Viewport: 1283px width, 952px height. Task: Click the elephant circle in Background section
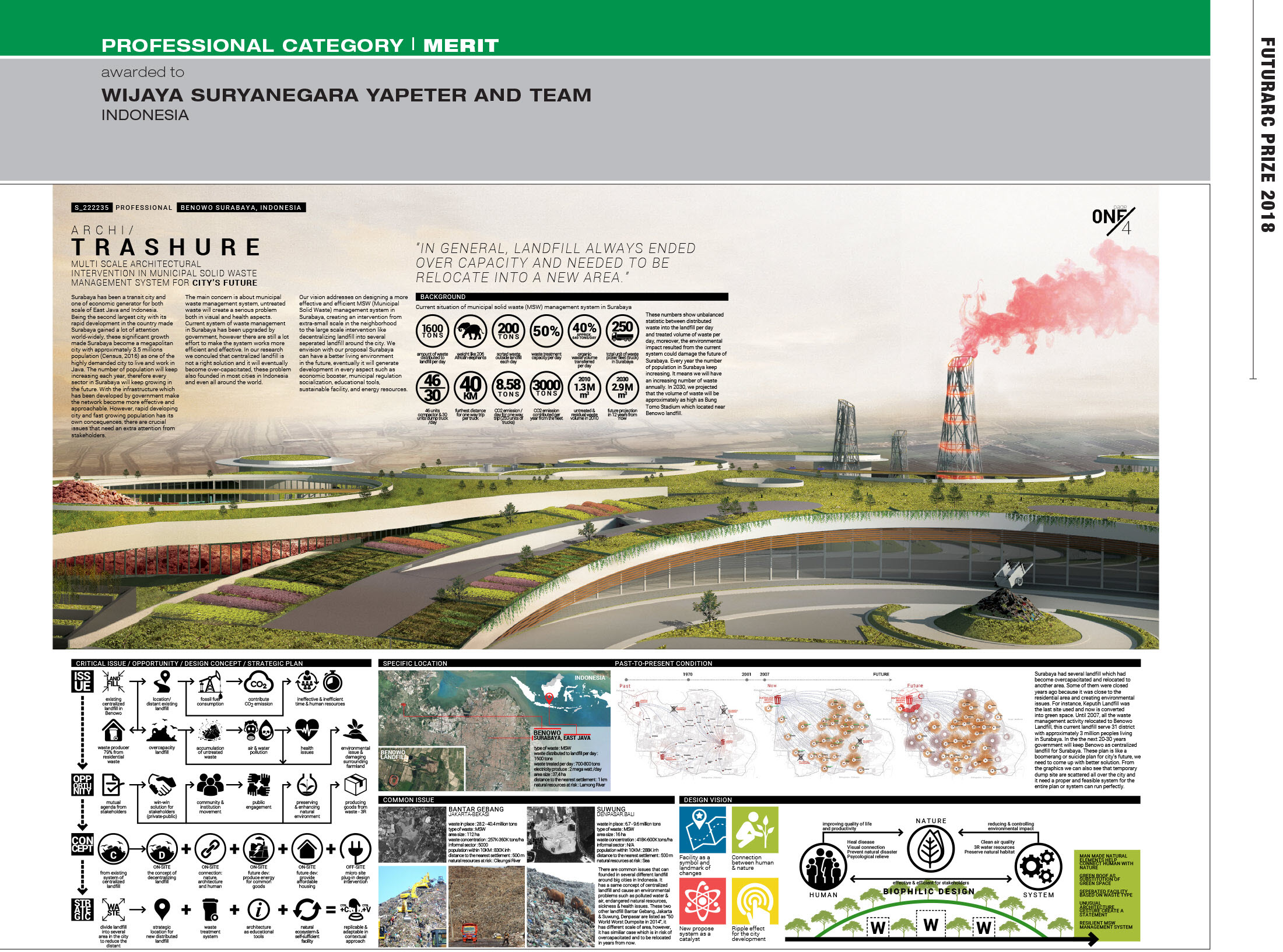click(470, 332)
